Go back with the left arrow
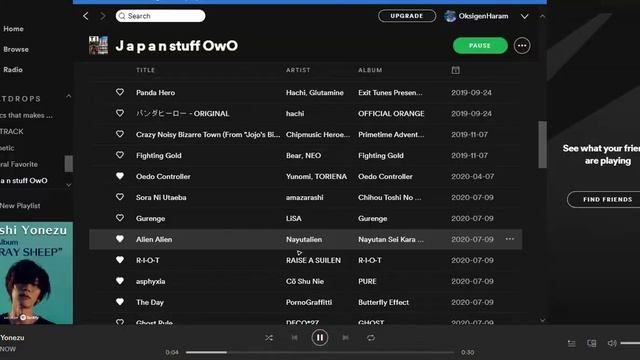 click(86, 16)
